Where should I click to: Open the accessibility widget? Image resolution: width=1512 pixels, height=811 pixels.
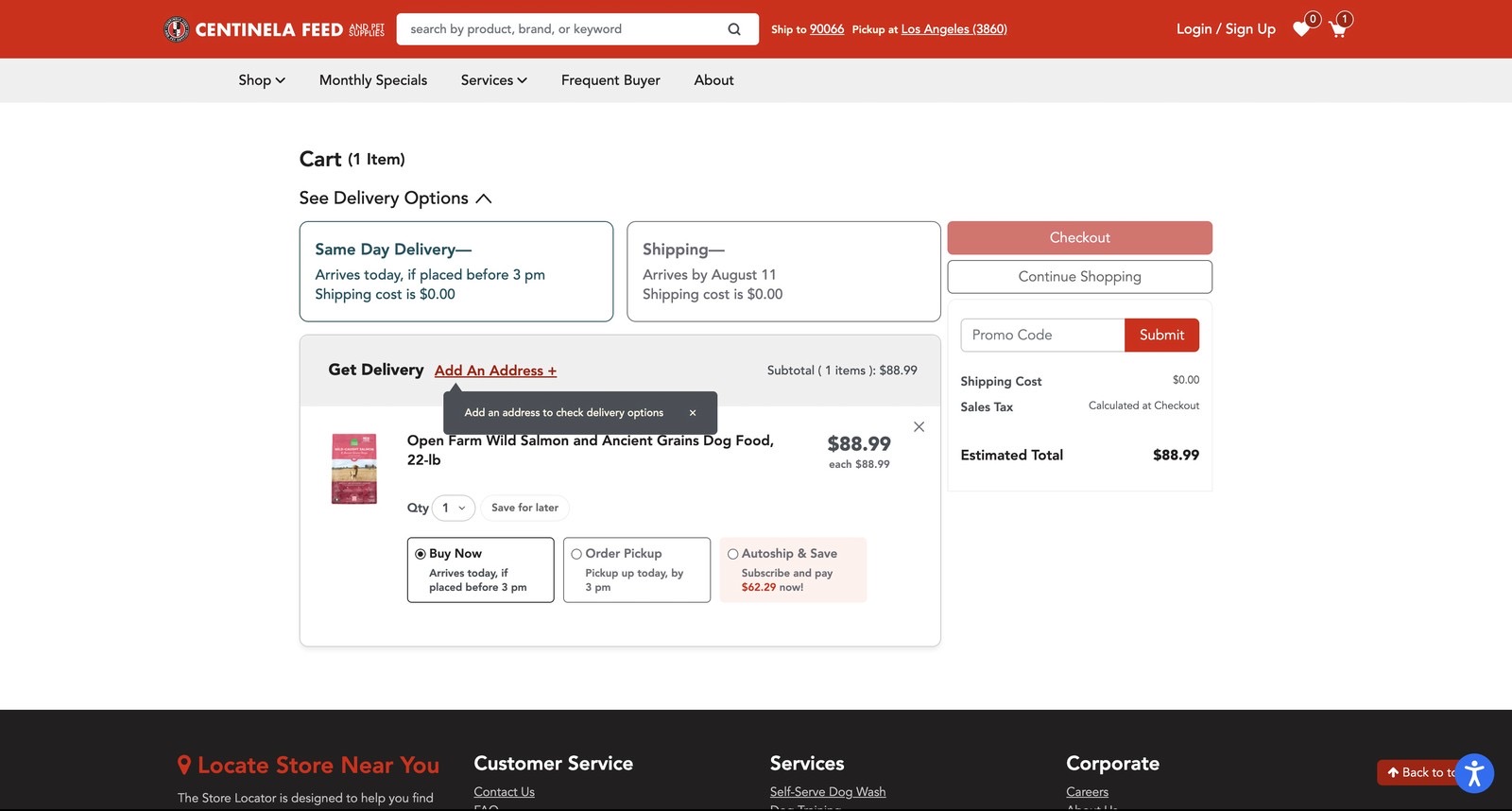[1474, 773]
